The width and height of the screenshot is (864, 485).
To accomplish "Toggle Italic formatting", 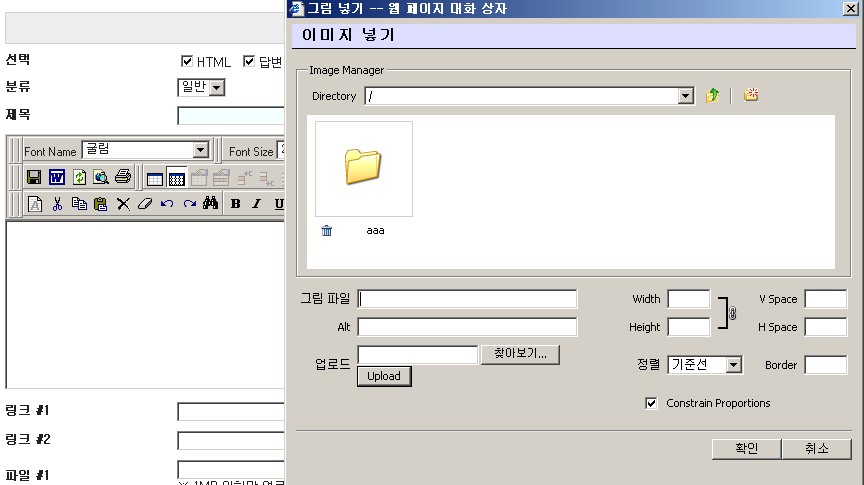I will pos(256,203).
